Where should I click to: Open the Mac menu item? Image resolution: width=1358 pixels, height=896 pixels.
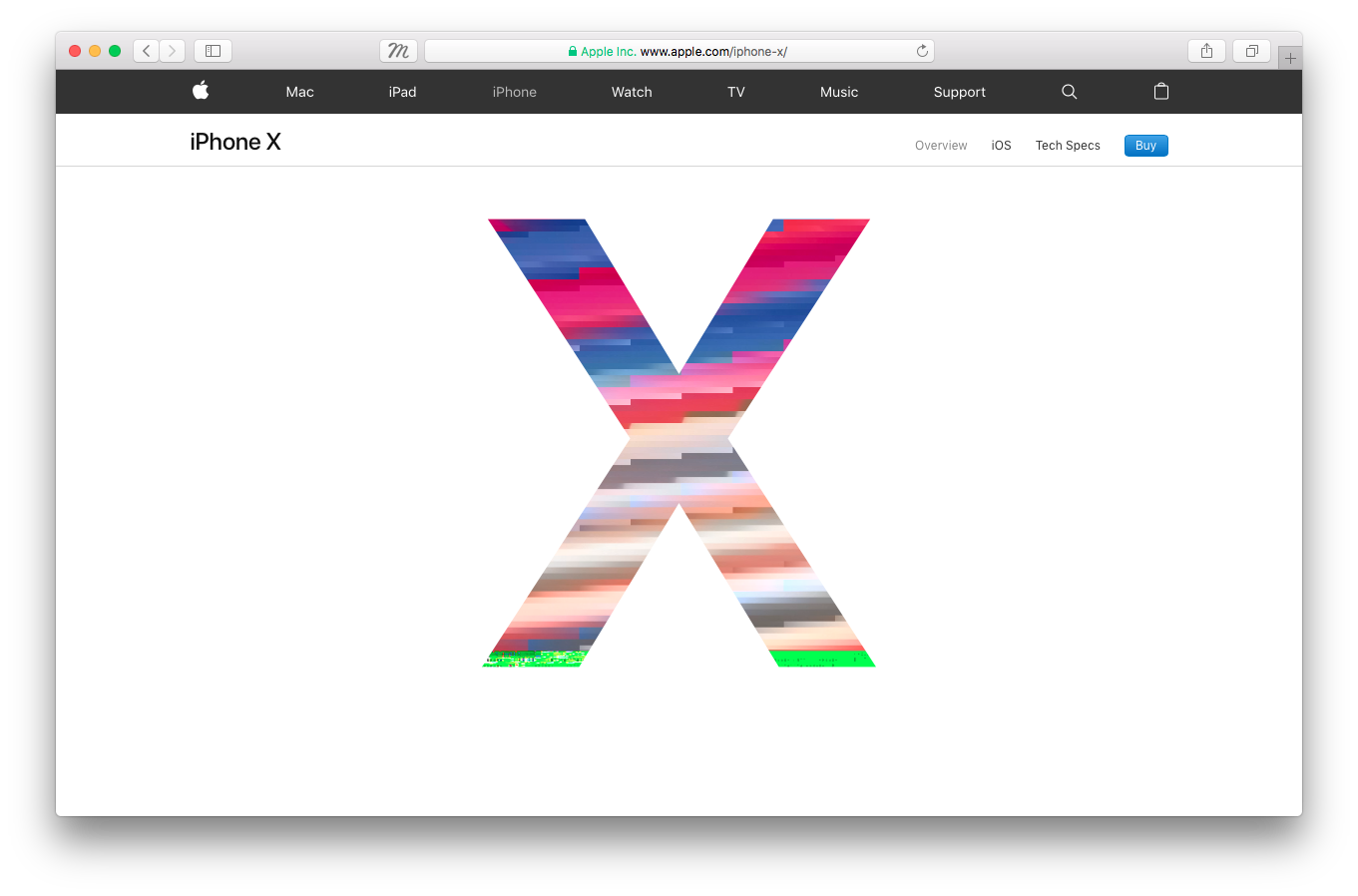tap(300, 92)
